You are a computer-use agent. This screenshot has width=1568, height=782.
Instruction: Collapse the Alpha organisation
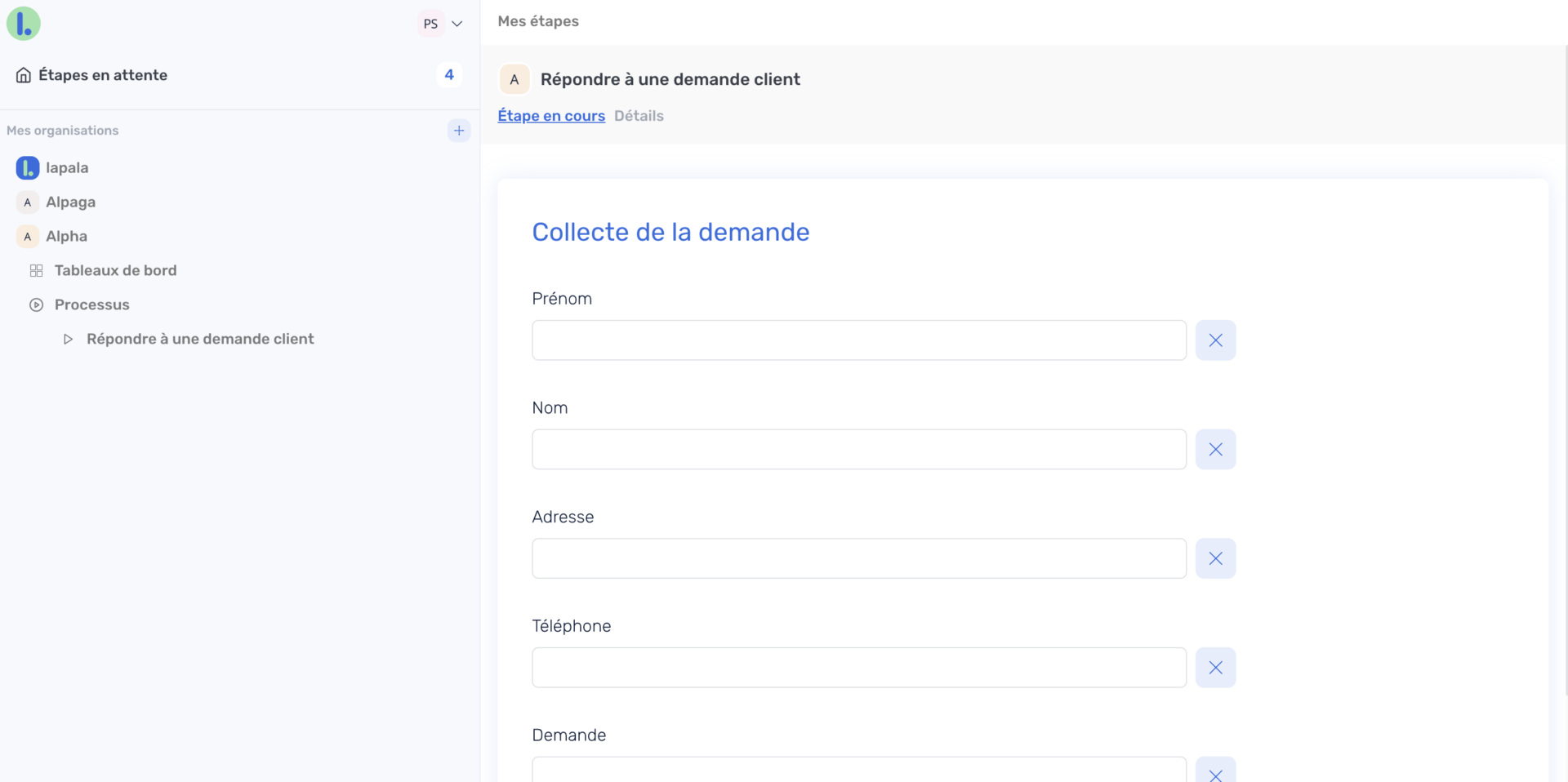pyautogui.click(x=66, y=237)
